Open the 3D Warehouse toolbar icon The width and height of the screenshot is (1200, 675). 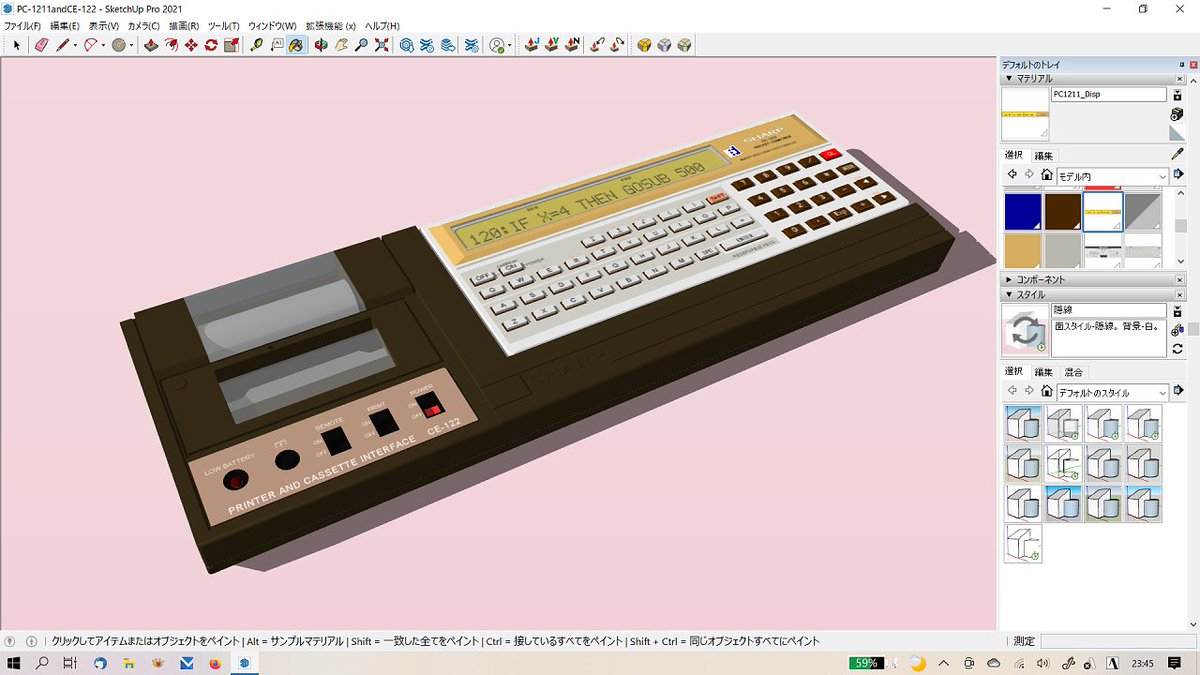coord(407,45)
